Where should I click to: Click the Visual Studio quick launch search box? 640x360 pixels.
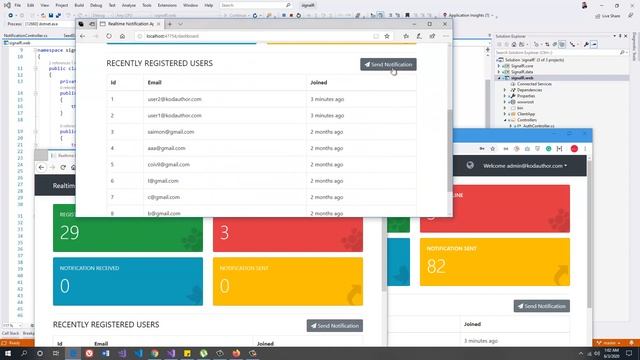pos(256,5)
